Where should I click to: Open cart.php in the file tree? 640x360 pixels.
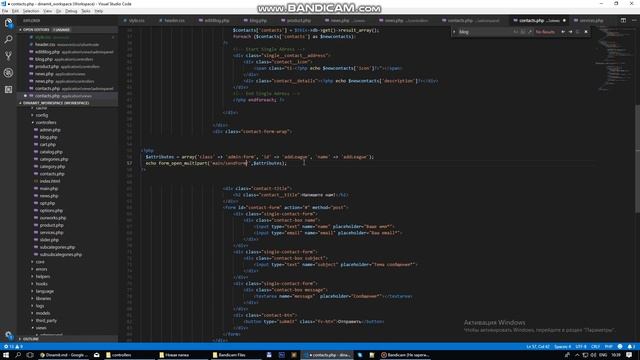(x=48, y=144)
